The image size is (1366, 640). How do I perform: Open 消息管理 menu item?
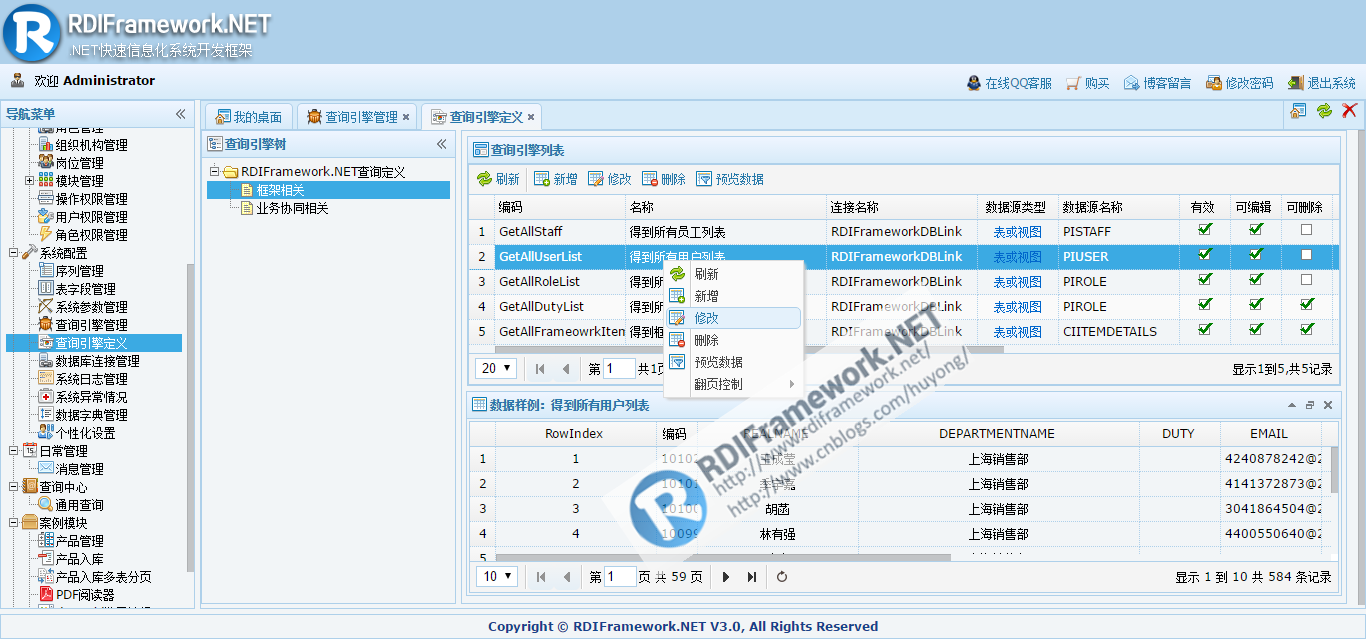[x=79, y=469]
